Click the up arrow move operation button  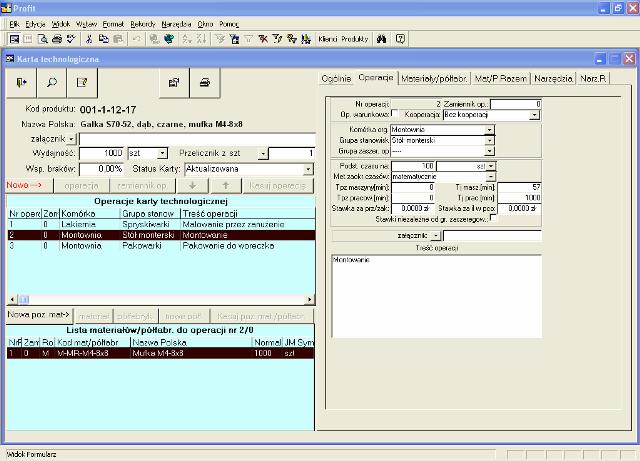tap(226, 186)
